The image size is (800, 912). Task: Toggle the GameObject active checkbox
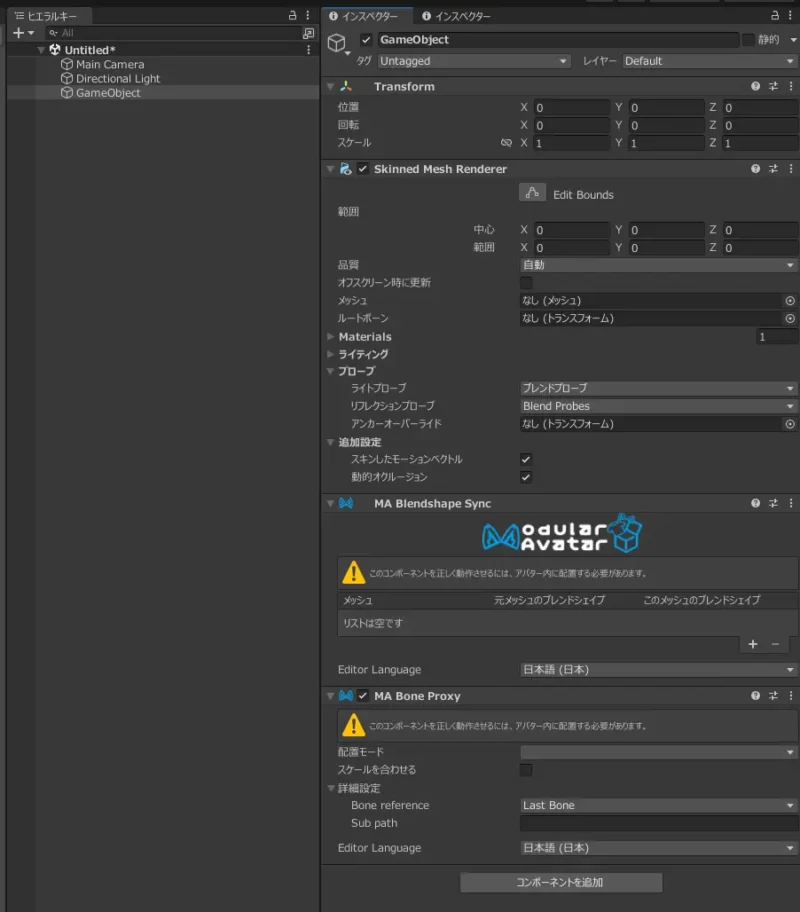point(366,40)
